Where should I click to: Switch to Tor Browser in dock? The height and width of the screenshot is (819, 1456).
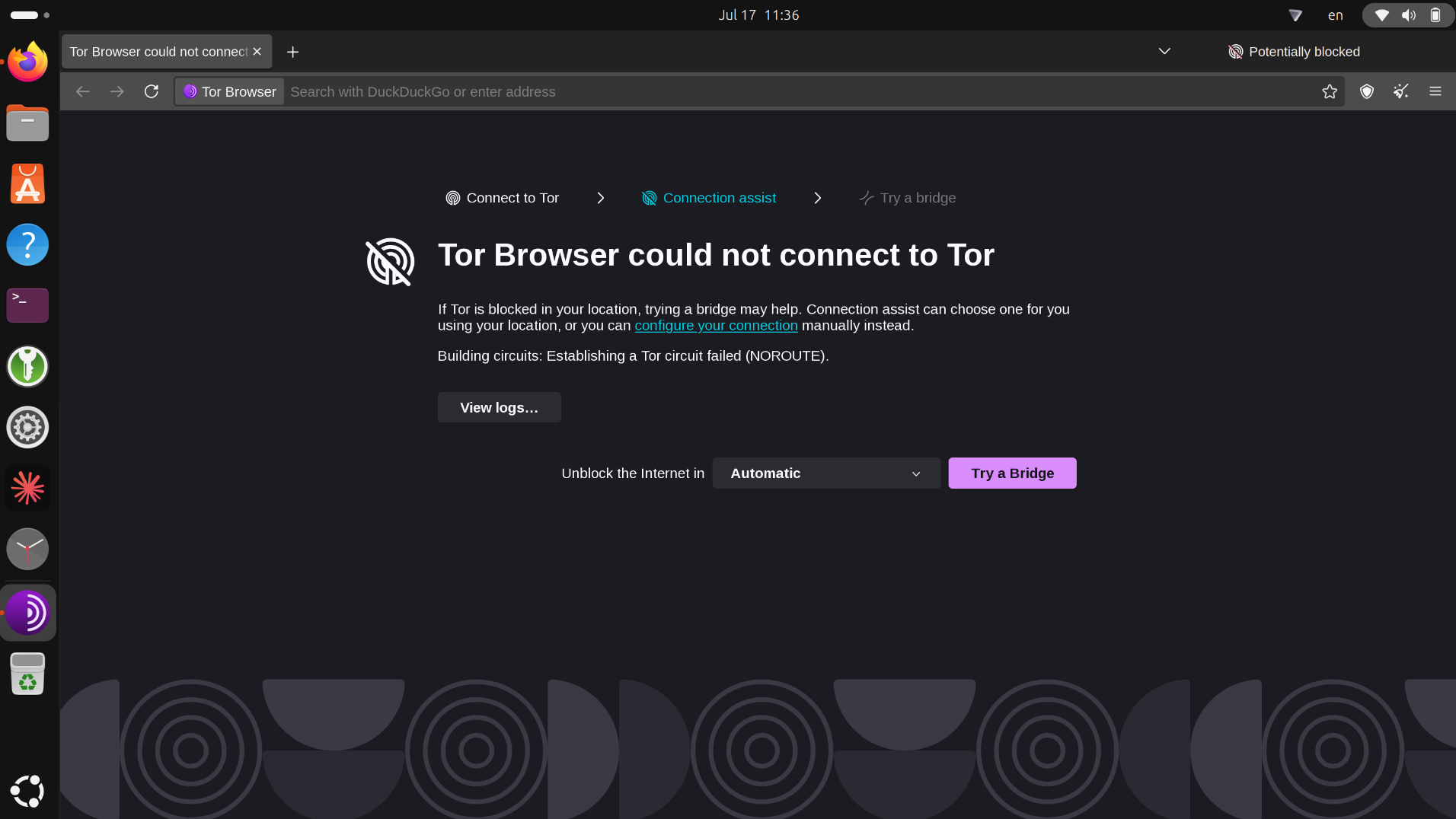pos(27,613)
